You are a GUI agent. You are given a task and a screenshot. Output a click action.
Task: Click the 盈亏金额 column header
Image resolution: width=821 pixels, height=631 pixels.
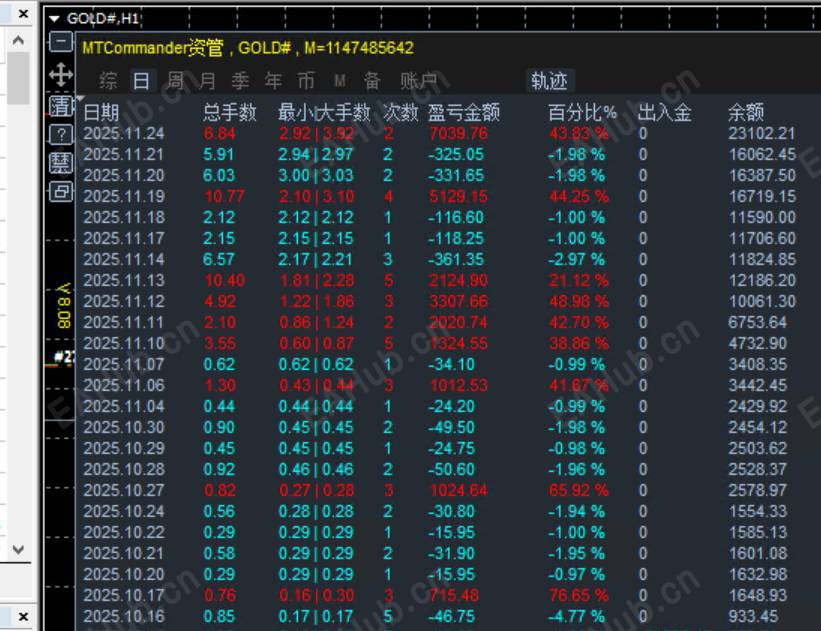[x=464, y=112]
